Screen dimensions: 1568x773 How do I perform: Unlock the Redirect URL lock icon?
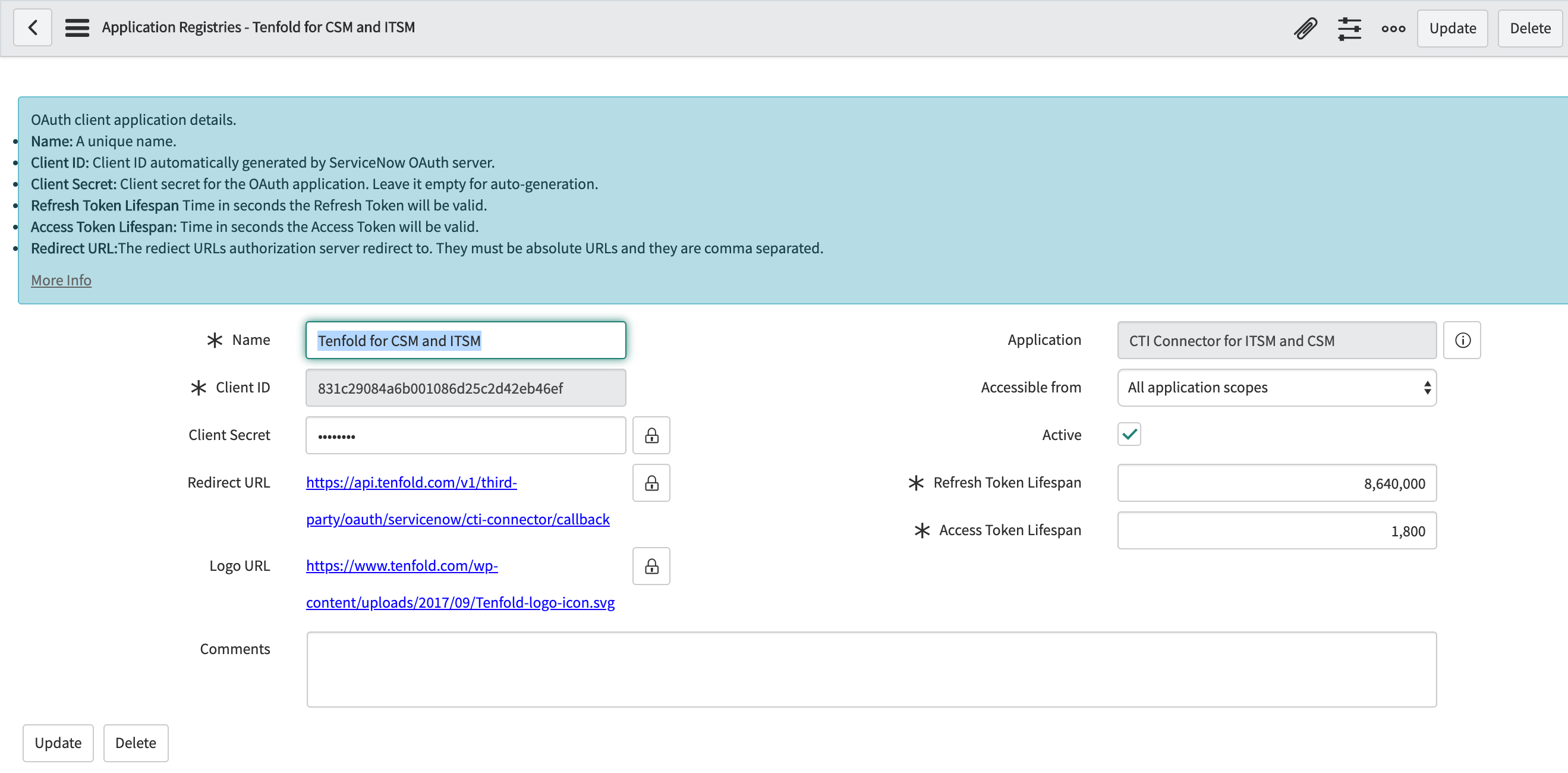[x=651, y=482]
